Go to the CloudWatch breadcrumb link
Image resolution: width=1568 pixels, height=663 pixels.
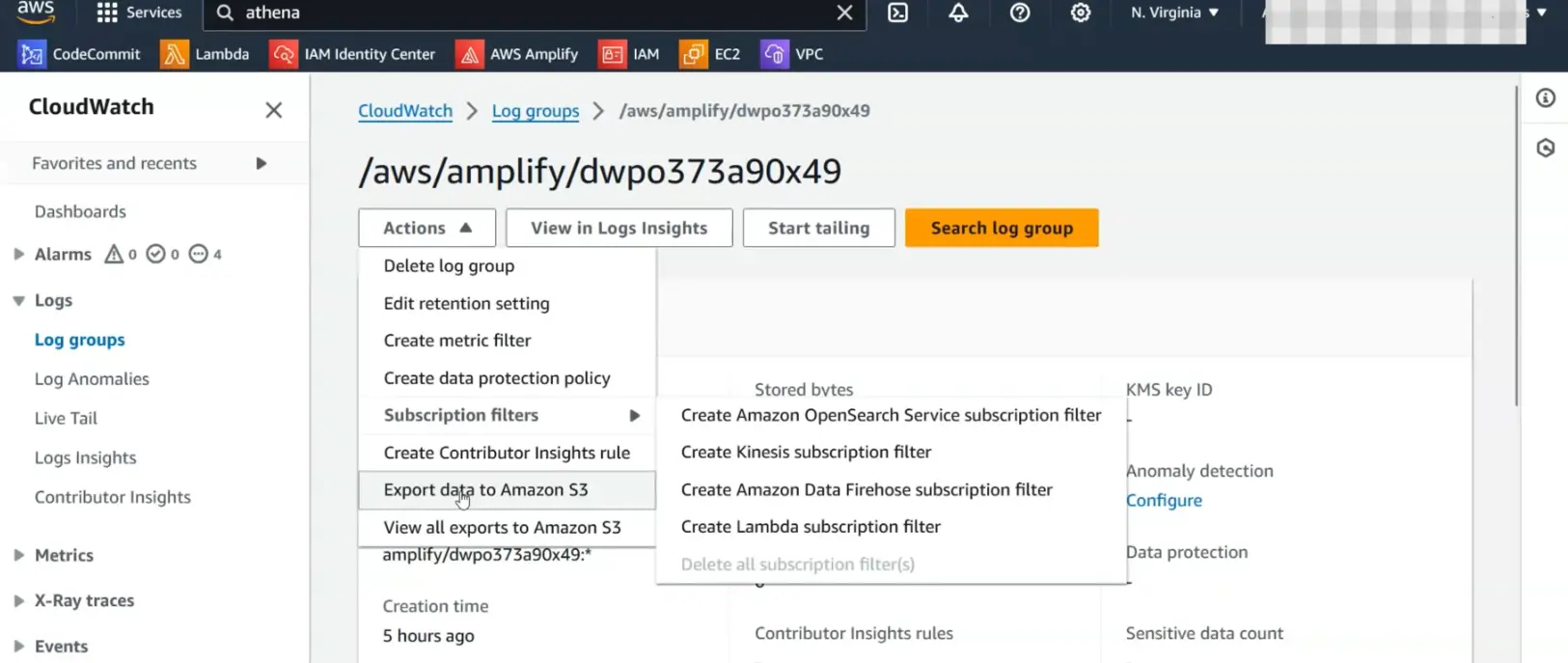pos(405,110)
